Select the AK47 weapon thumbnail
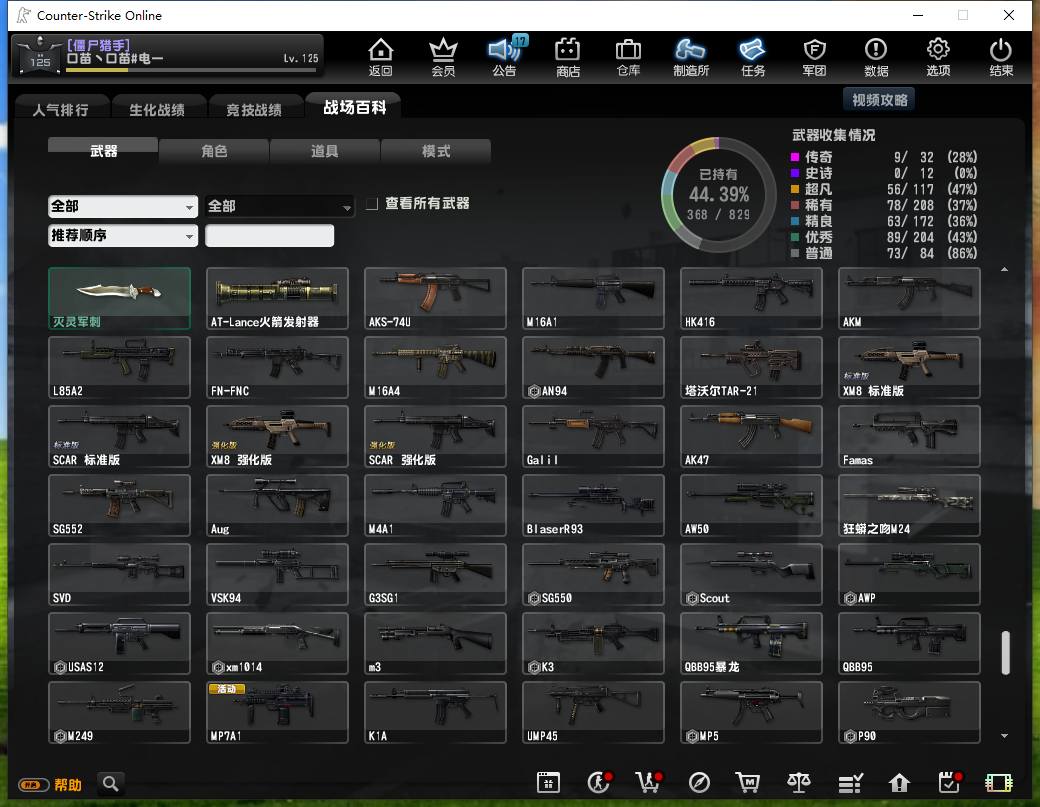 coord(750,436)
